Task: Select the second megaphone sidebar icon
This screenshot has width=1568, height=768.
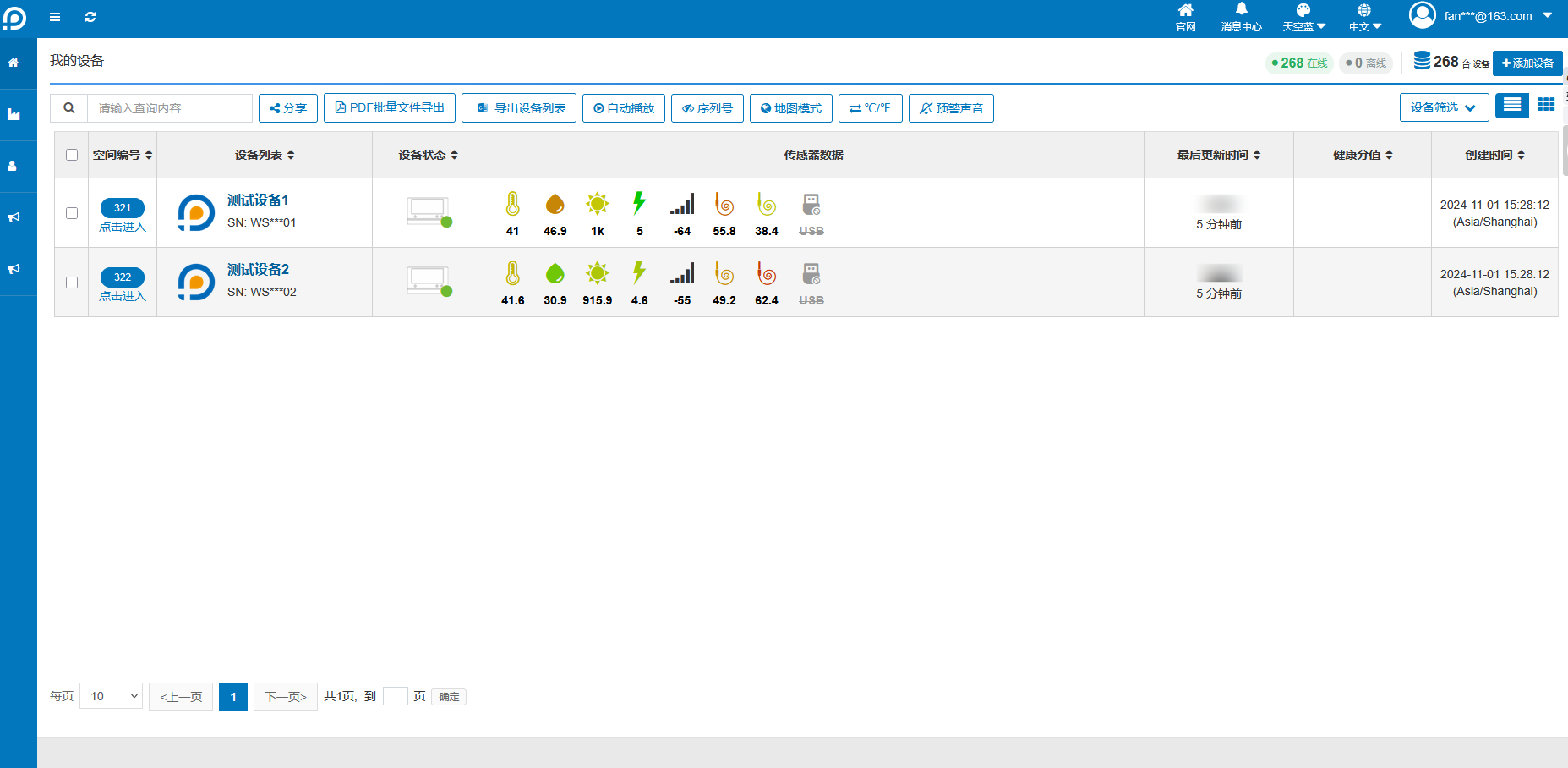Action: click(14, 269)
